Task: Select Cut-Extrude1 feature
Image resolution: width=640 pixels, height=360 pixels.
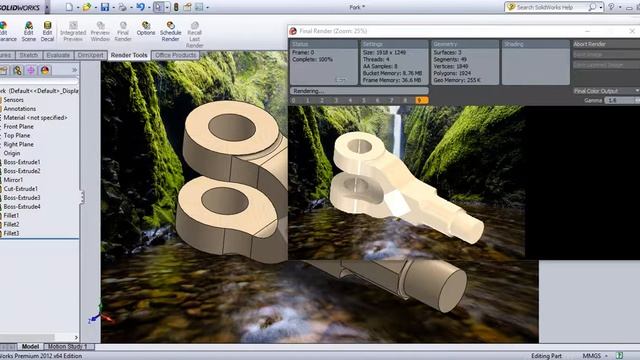Action: [x=21, y=189]
